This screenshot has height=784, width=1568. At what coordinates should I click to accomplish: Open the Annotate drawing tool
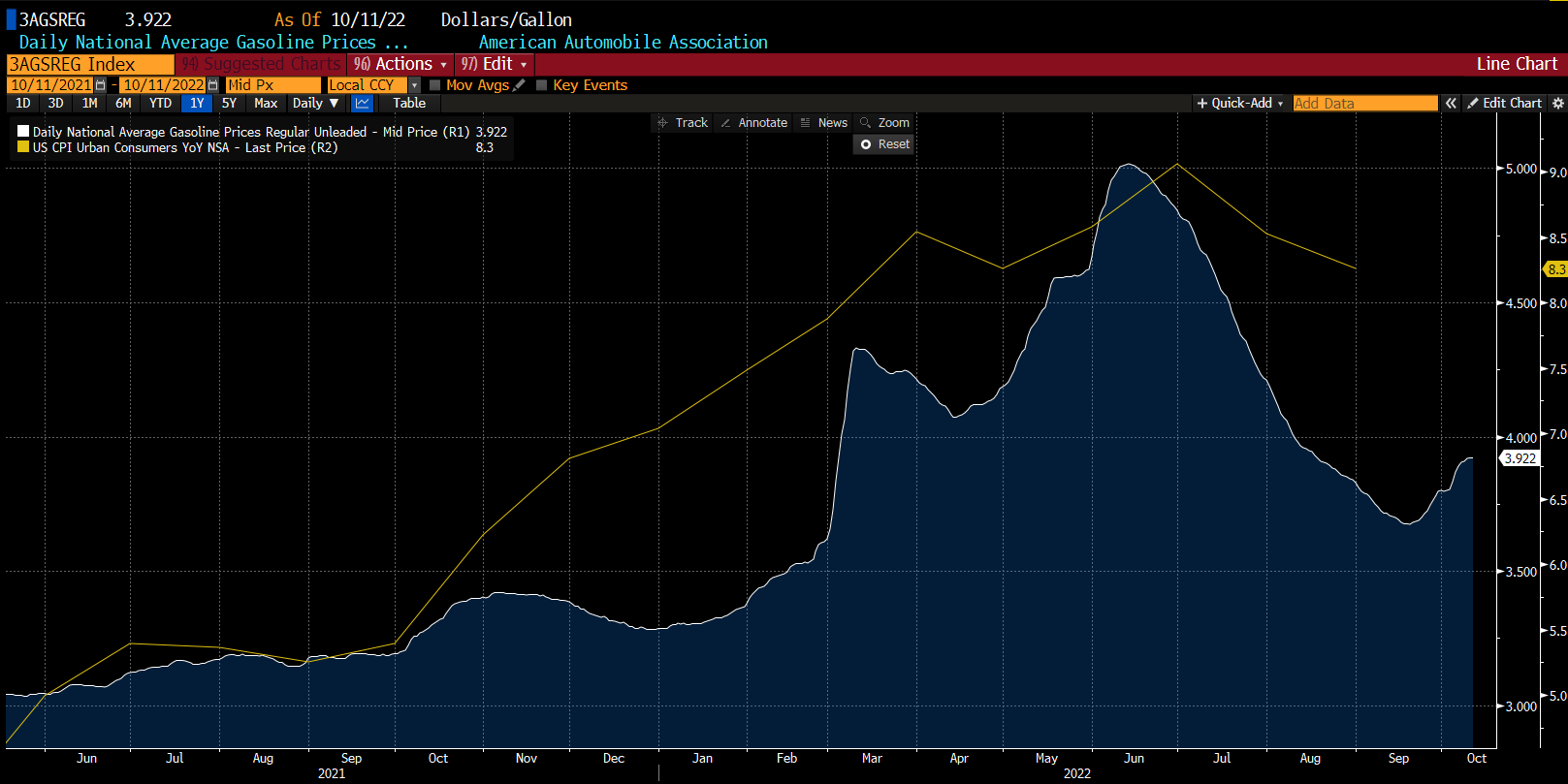753,123
